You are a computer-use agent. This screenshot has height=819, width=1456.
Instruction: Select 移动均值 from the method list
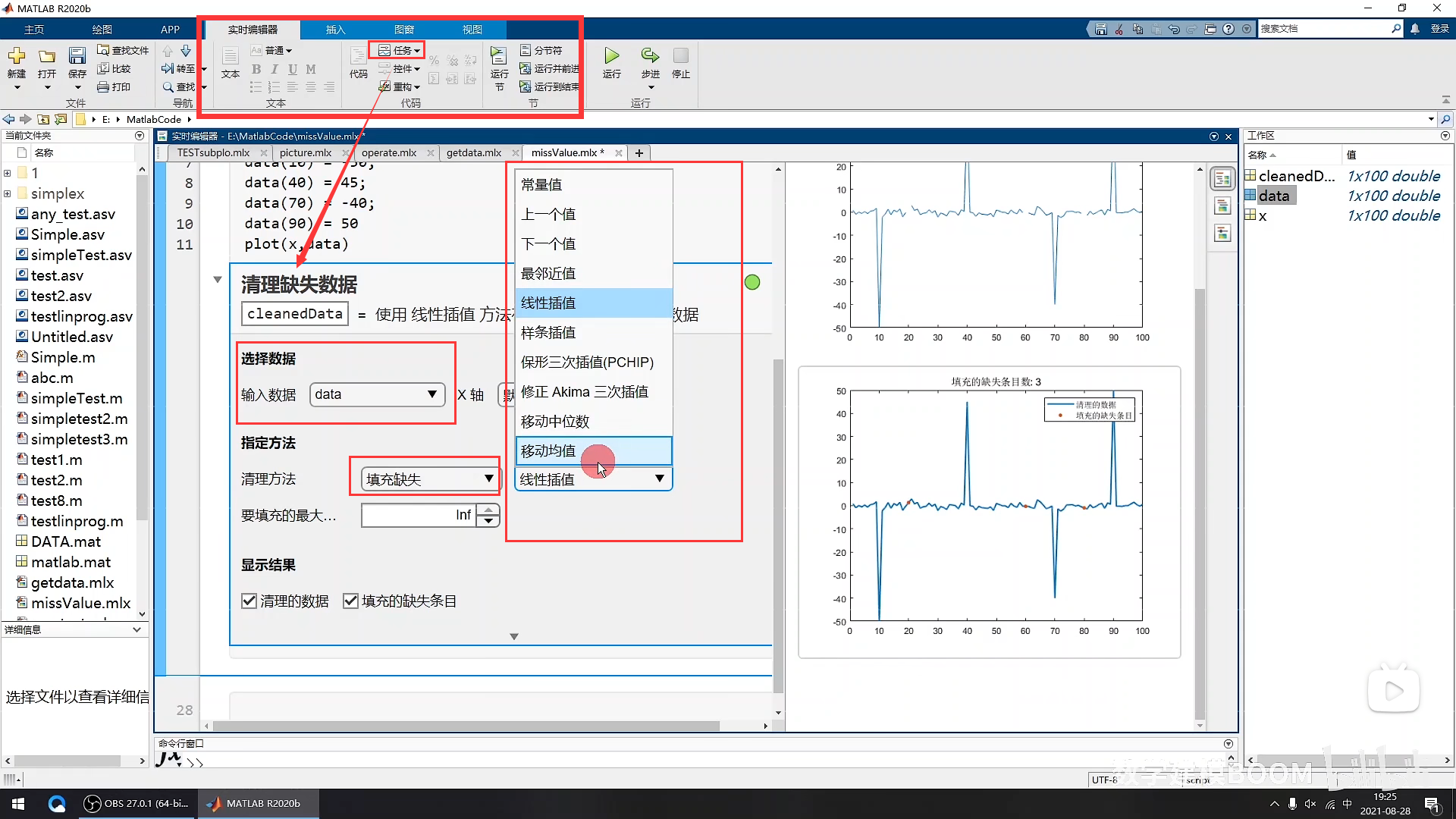tap(594, 450)
